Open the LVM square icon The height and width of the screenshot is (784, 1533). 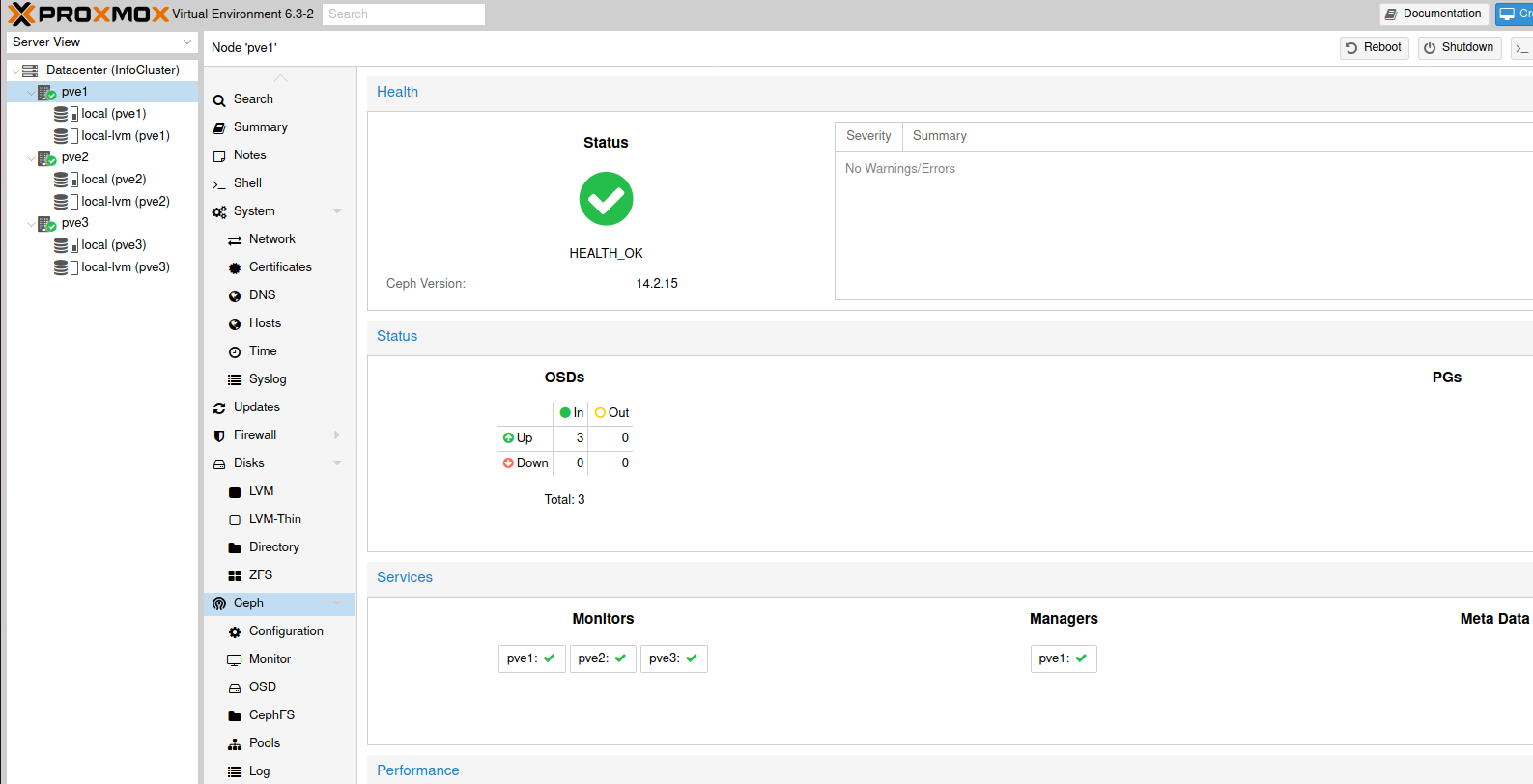(x=235, y=492)
